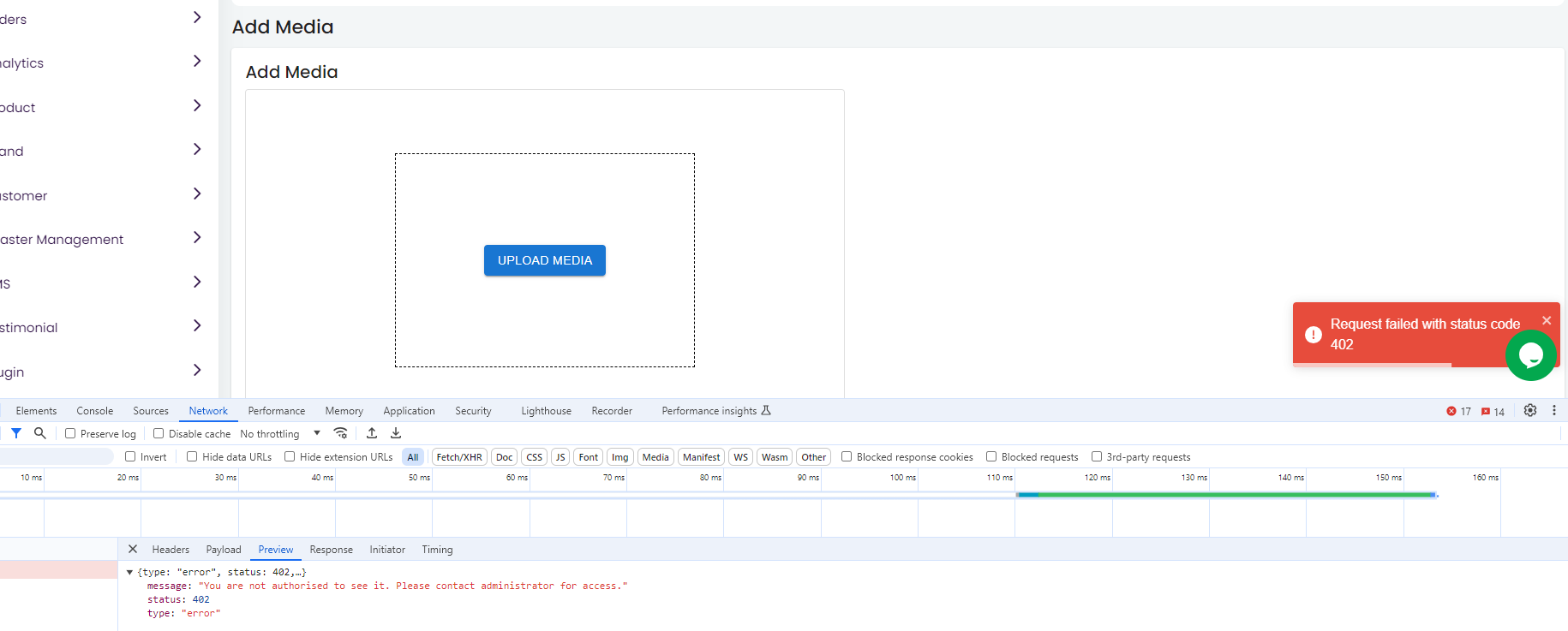Click the 100 ms timeline marker
The height and width of the screenshot is (631, 1568).
(902, 477)
